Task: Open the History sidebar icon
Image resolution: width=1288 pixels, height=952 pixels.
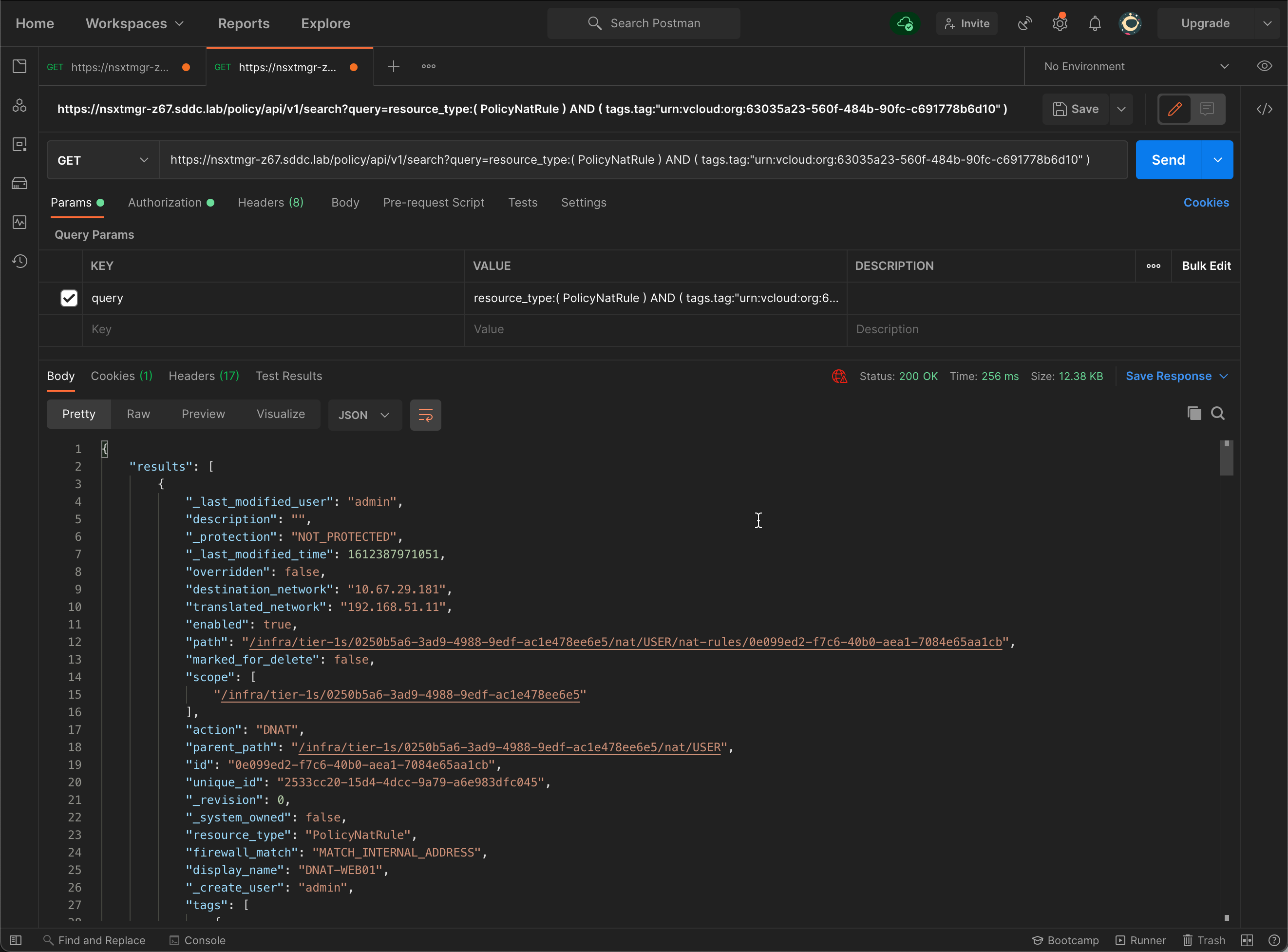Action: (x=19, y=261)
